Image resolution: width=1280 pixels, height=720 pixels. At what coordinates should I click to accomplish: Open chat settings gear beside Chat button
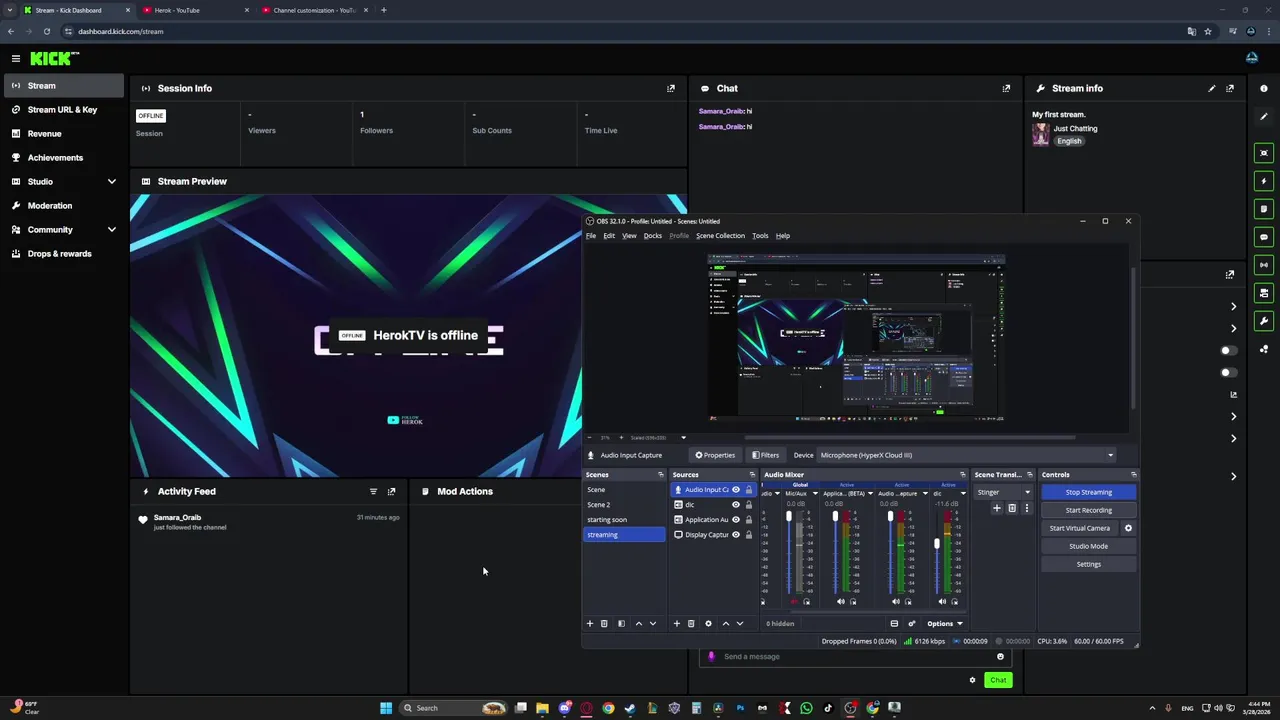click(972, 680)
